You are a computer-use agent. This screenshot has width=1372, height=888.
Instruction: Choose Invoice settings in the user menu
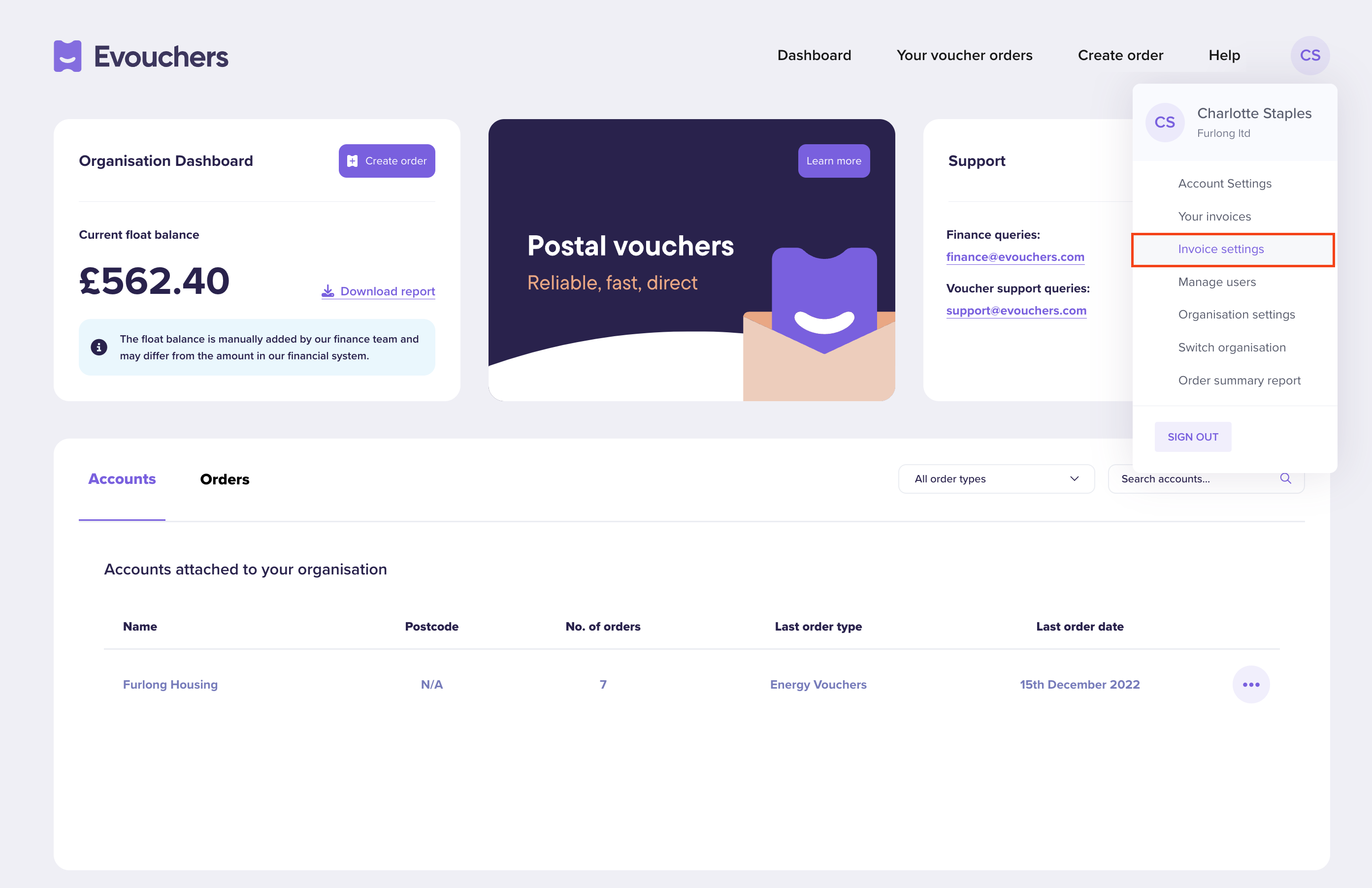point(1233,250)
